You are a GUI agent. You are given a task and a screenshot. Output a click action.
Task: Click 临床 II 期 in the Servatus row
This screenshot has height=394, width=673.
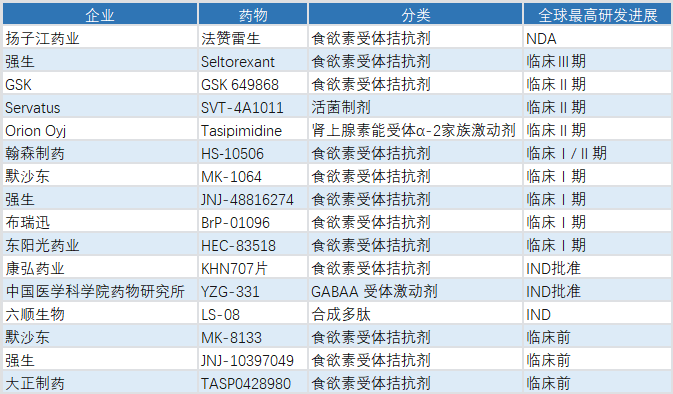(597, 107)
